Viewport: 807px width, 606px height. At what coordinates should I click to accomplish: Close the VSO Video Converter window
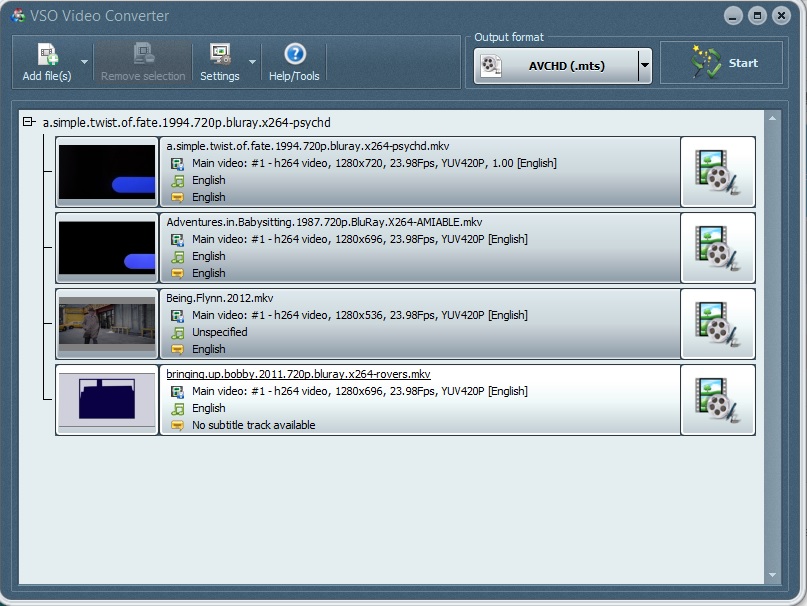pyautogui.click(x=781, y=16)
